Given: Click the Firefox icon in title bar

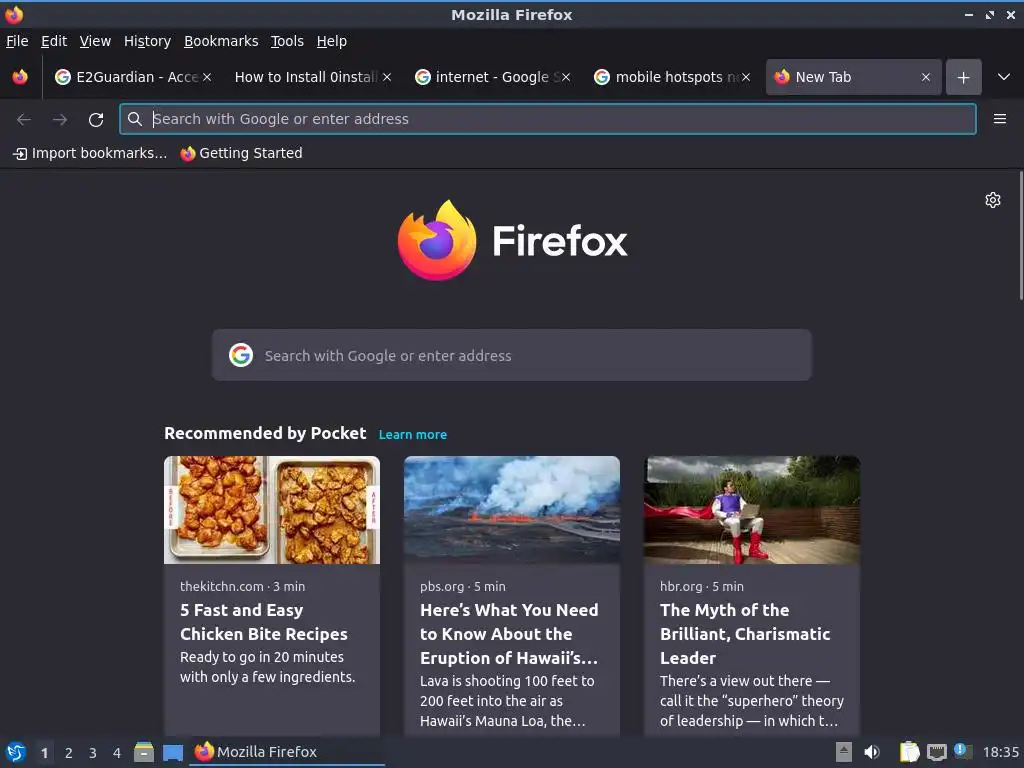Looking at the screenshot, I should (x=14, y=14).
